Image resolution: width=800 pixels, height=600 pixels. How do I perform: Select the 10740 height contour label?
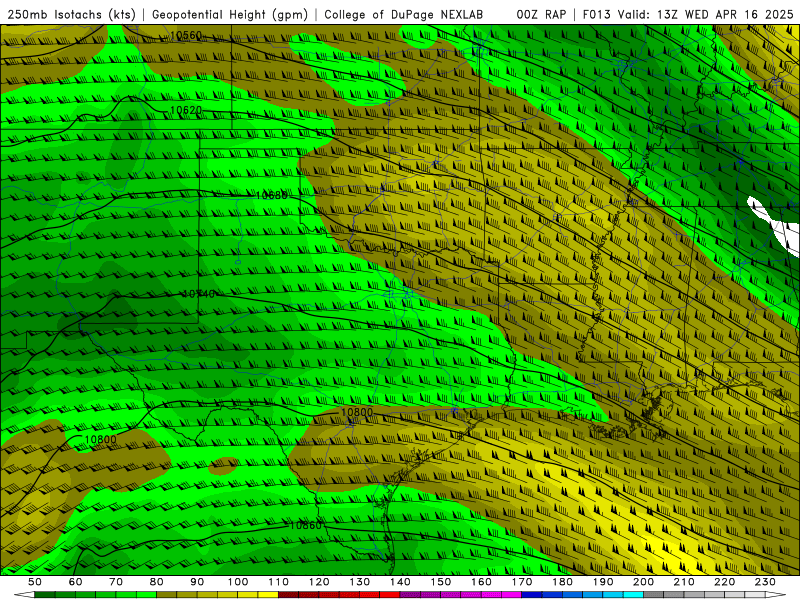tap(199, 294)
